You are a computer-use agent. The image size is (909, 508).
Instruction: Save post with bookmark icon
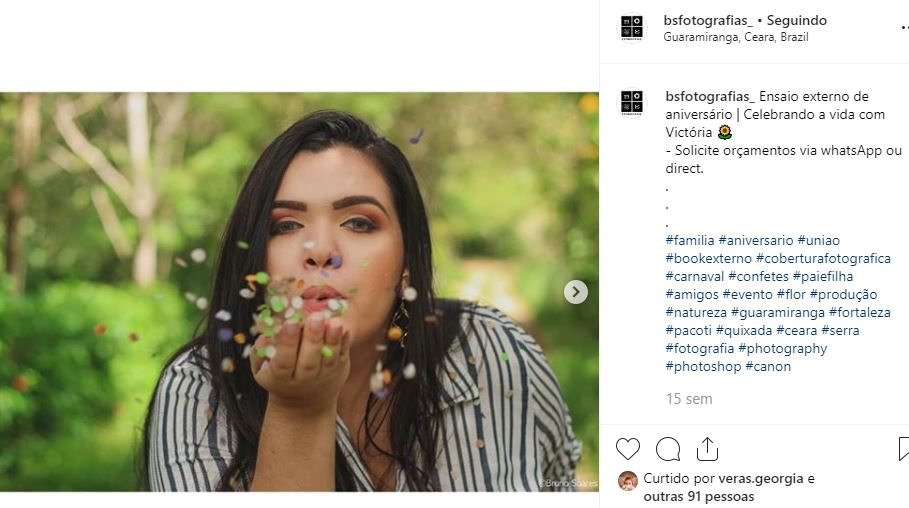pyautogui.click(x=903, y=448)
